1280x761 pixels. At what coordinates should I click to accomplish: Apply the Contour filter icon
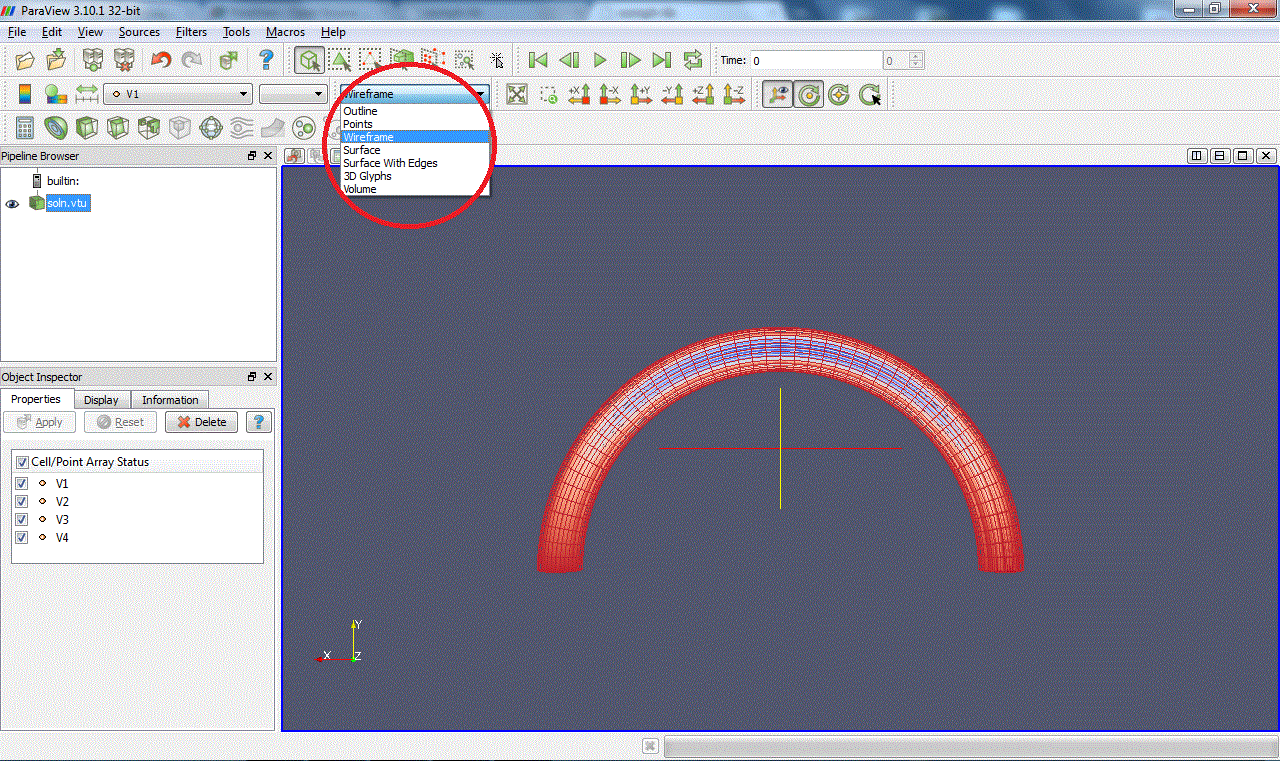56,128
